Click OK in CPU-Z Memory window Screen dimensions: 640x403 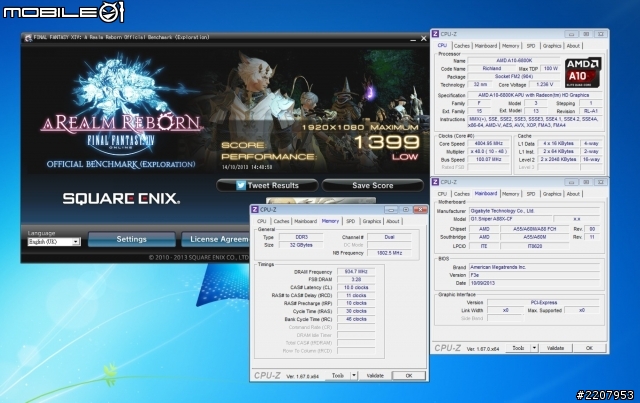pyautogui.click(x=409, y=375)
